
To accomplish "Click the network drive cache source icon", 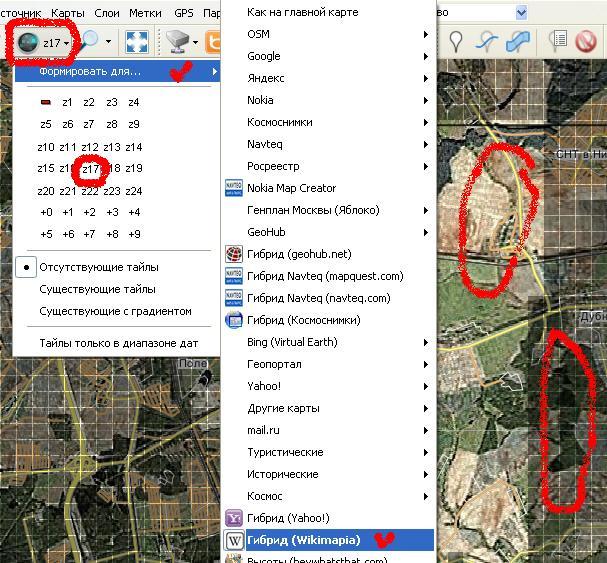I will point(177,42).
